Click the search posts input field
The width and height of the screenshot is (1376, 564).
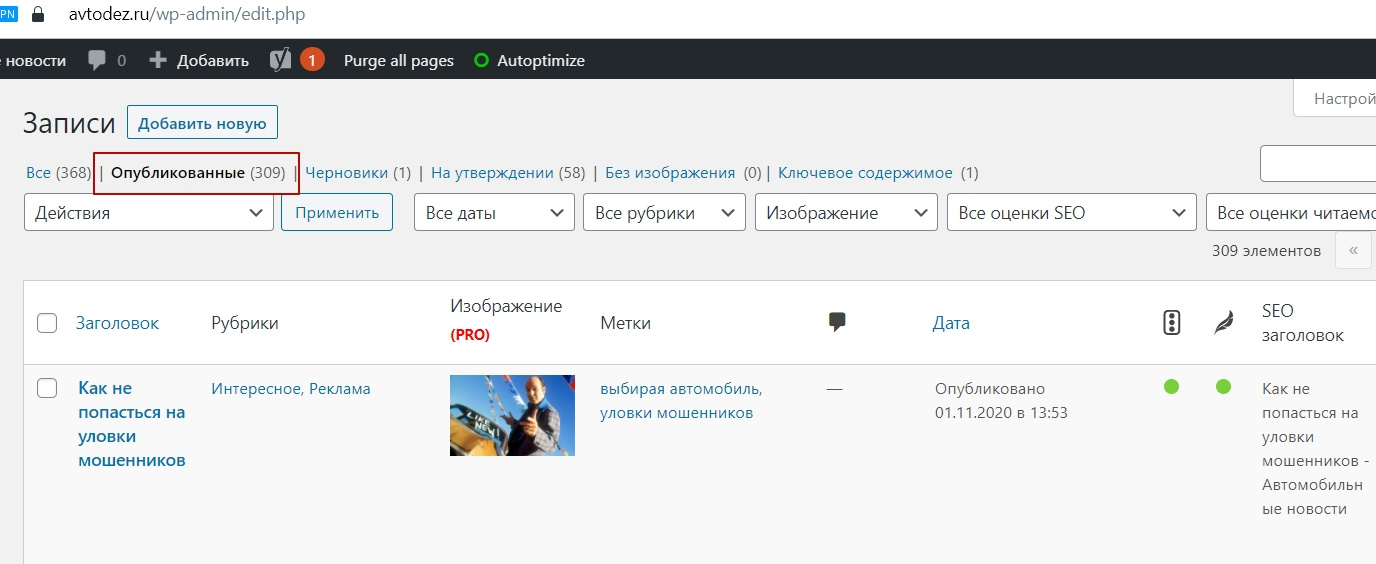pos(1318,163)
